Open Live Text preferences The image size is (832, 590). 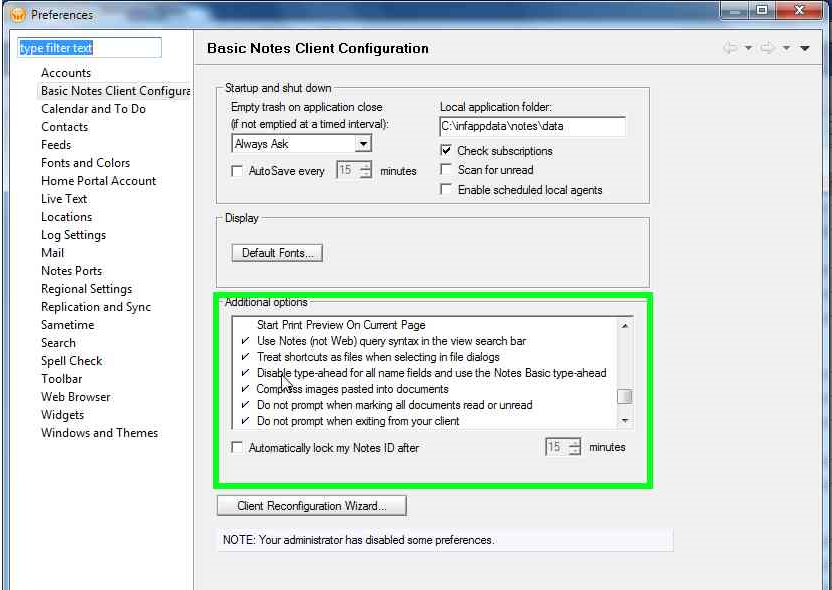point(64,199)
